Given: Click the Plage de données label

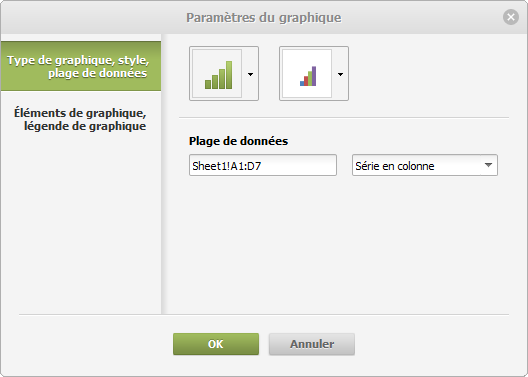Looking at the screenshot, I should 238,141.
